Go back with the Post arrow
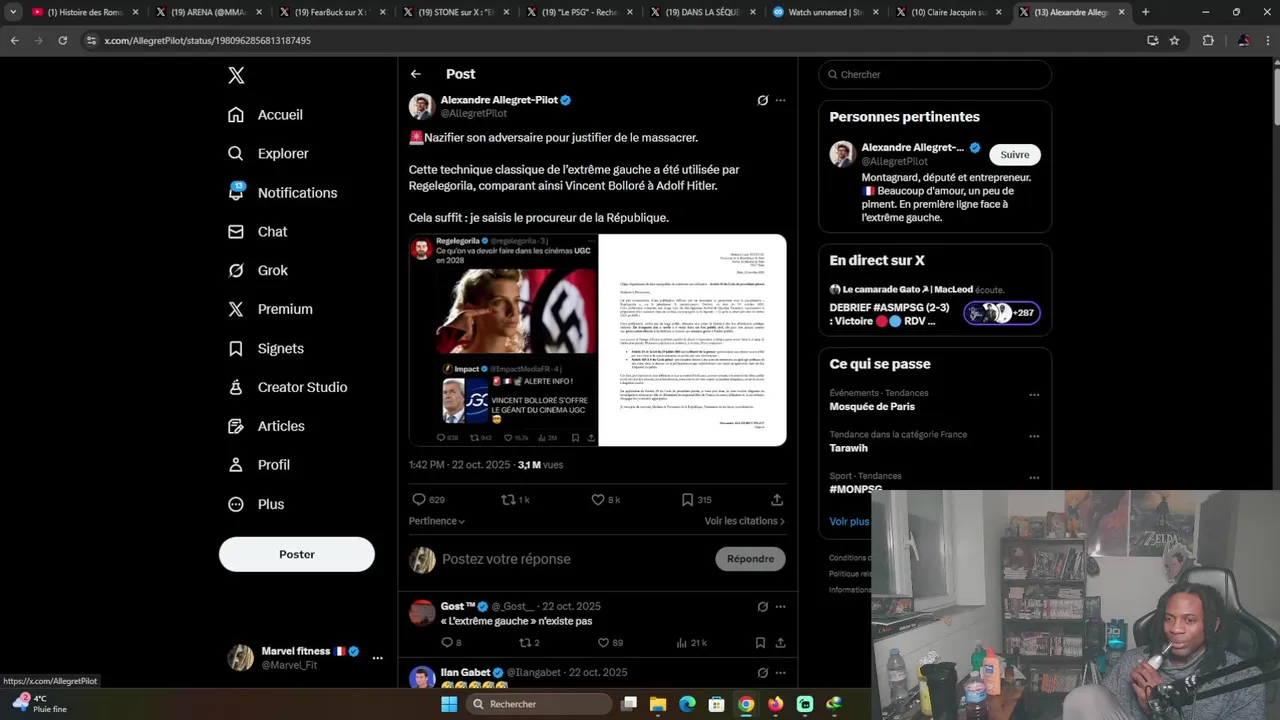 pos(416,74)
